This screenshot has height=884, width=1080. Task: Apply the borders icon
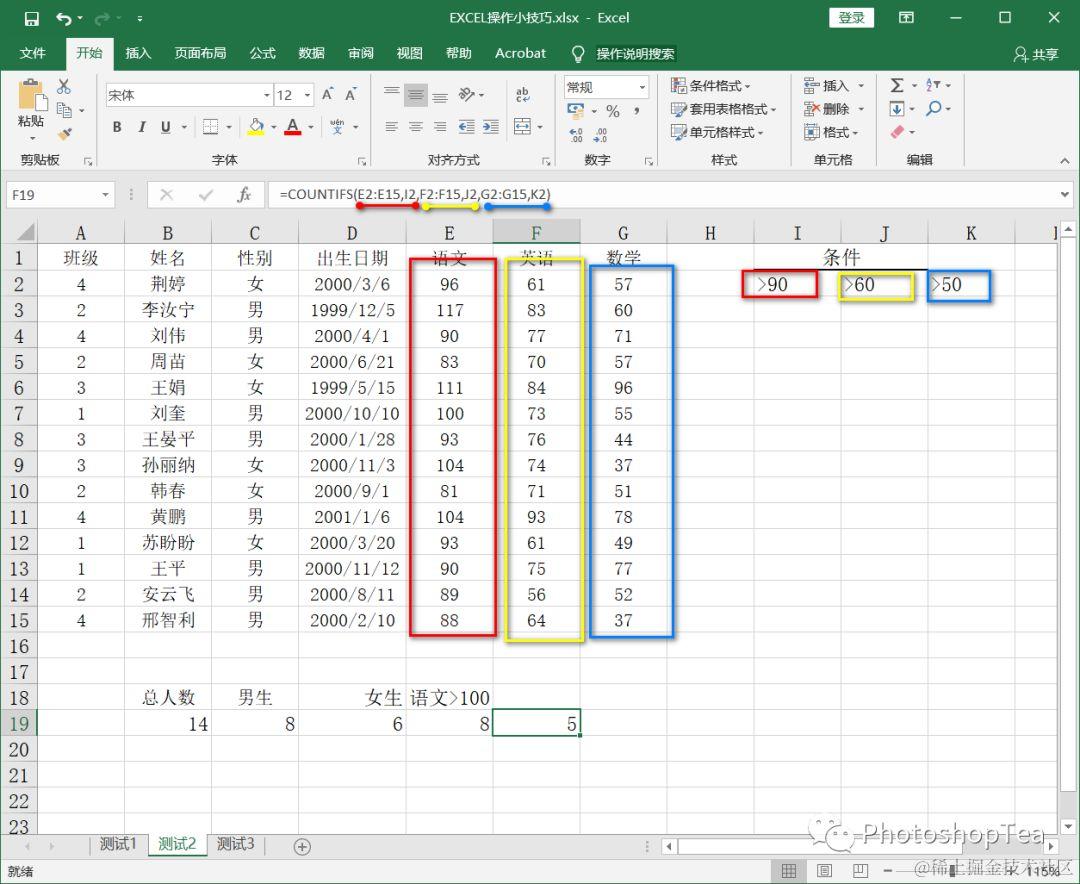[210, 127]
